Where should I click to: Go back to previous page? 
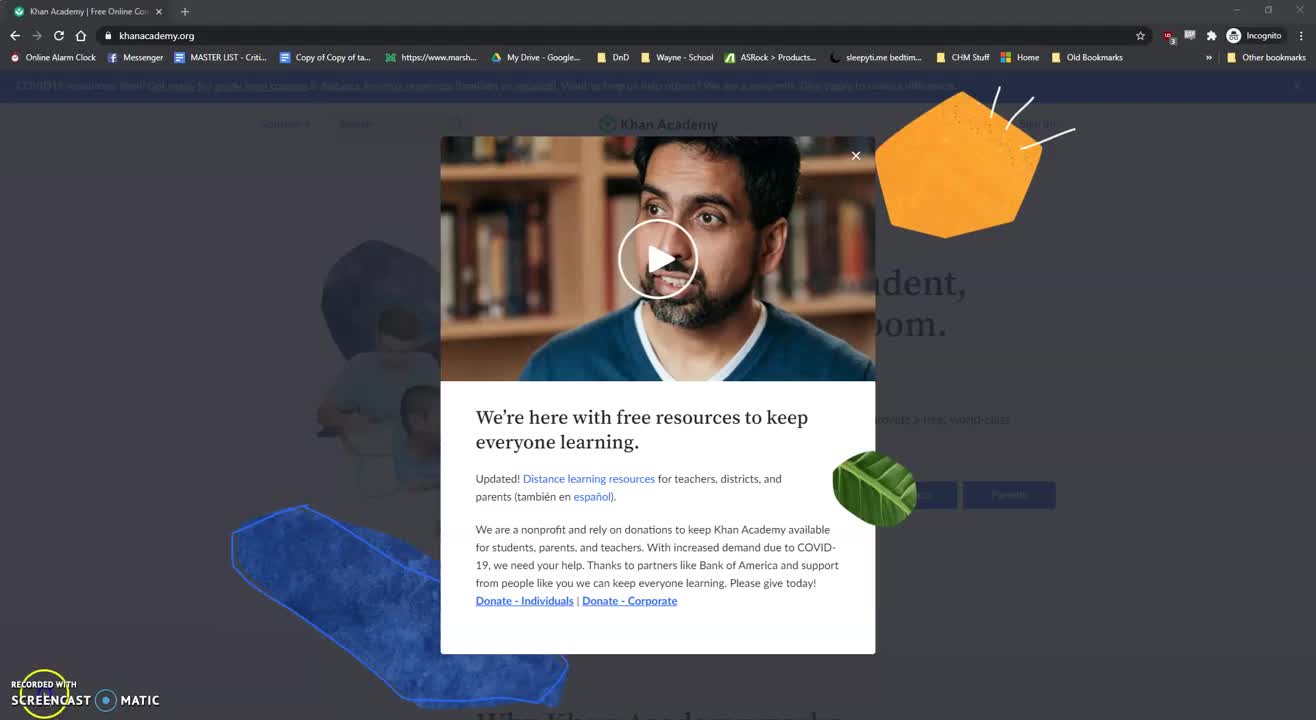coord(15,35)
